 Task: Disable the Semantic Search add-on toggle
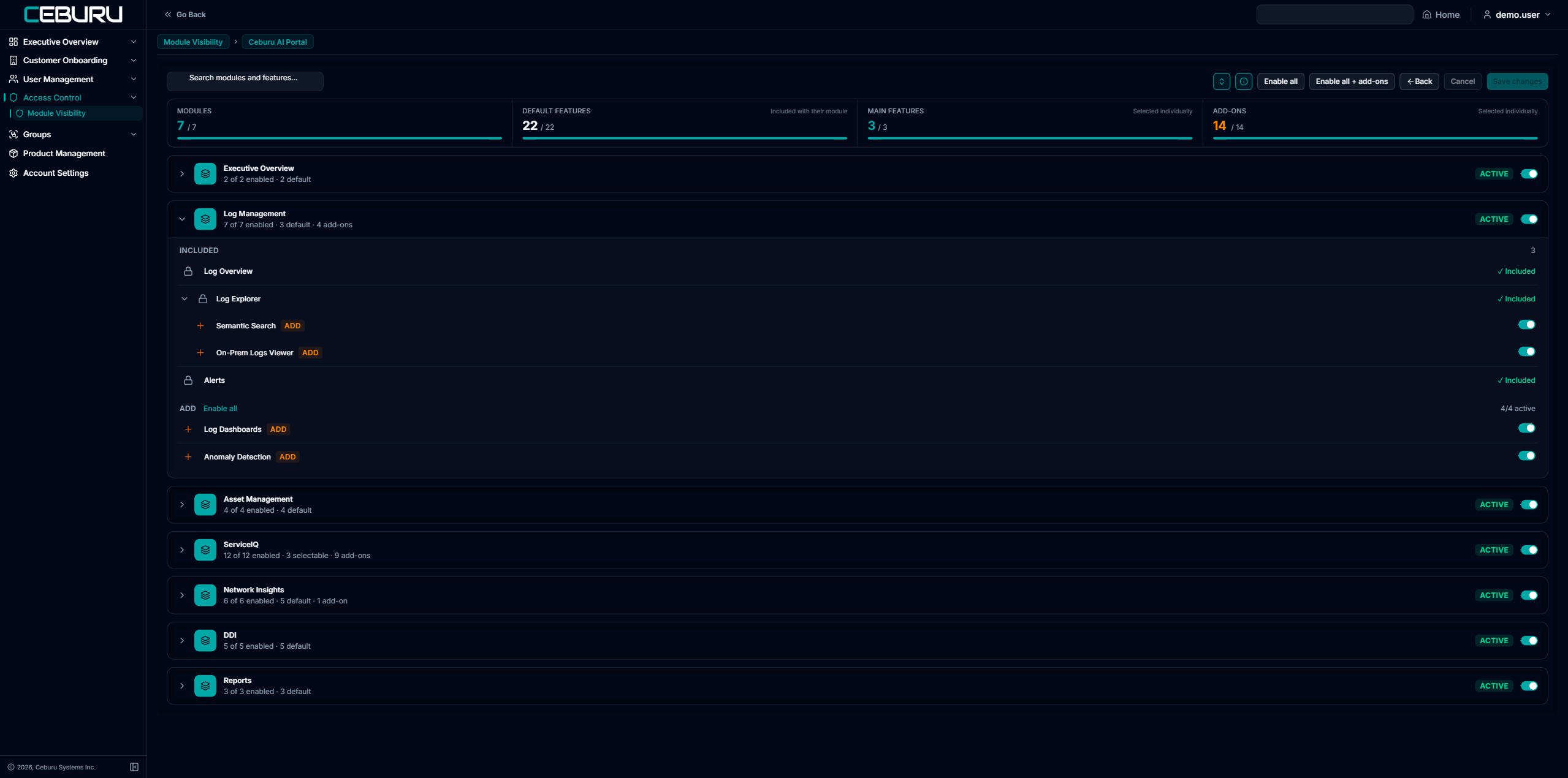coord(1526,325)
